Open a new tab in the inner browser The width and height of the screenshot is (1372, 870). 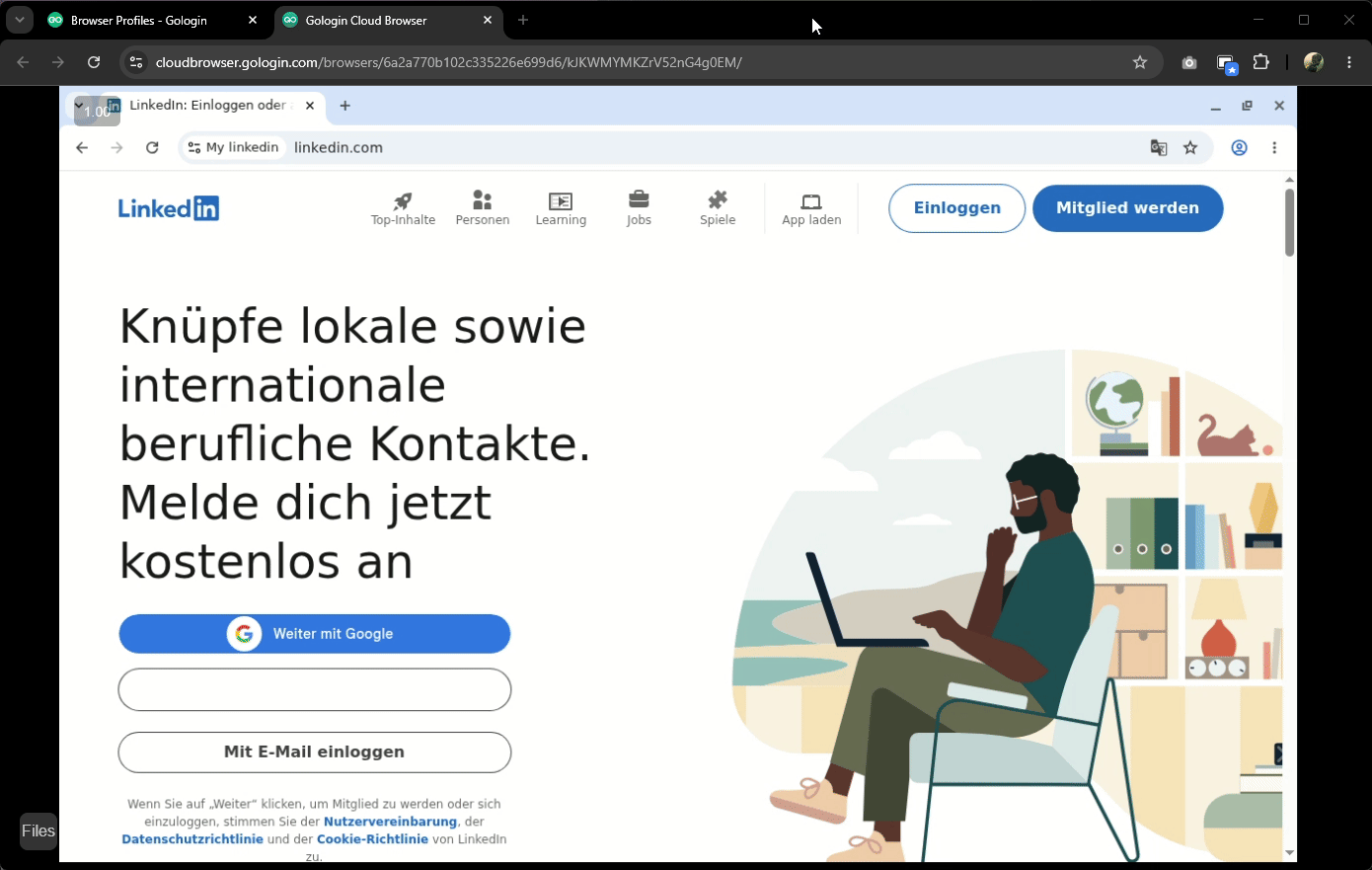tap(344, 106)
